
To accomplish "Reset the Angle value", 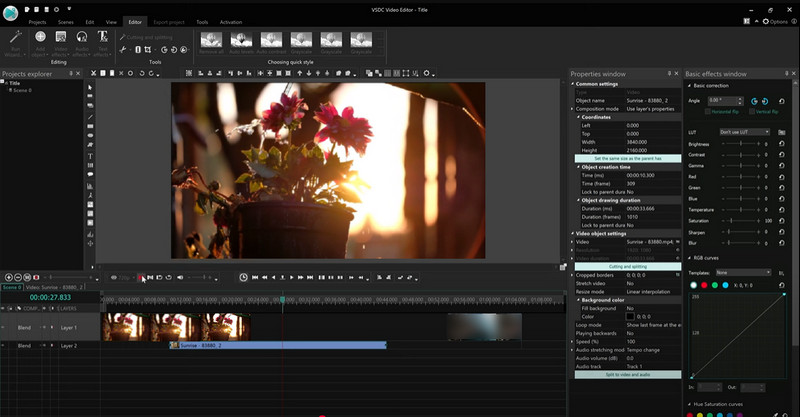I will pyautogui.click(x=782, y=101).
